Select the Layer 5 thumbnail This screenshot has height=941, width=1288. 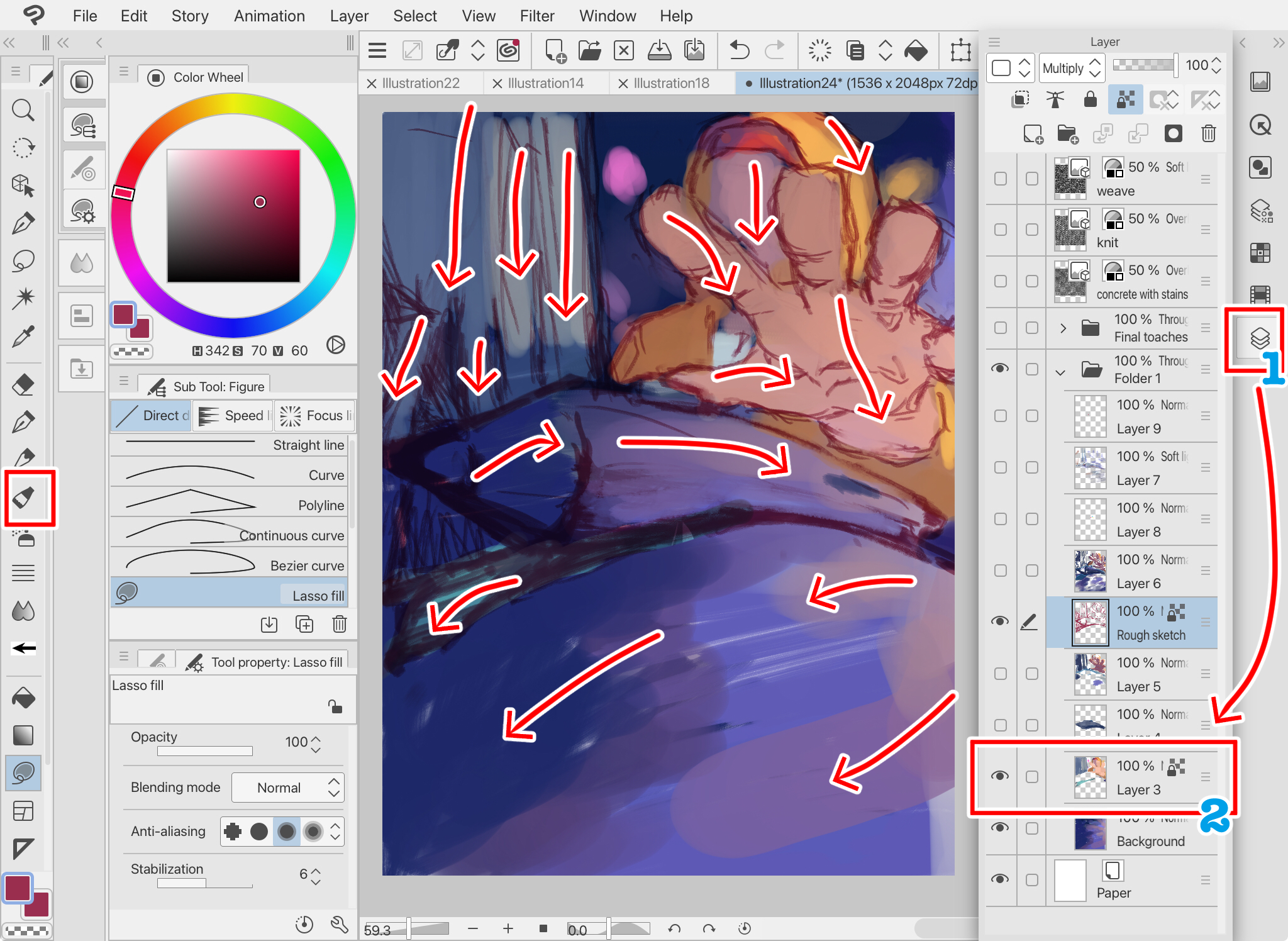[1090, 674]
